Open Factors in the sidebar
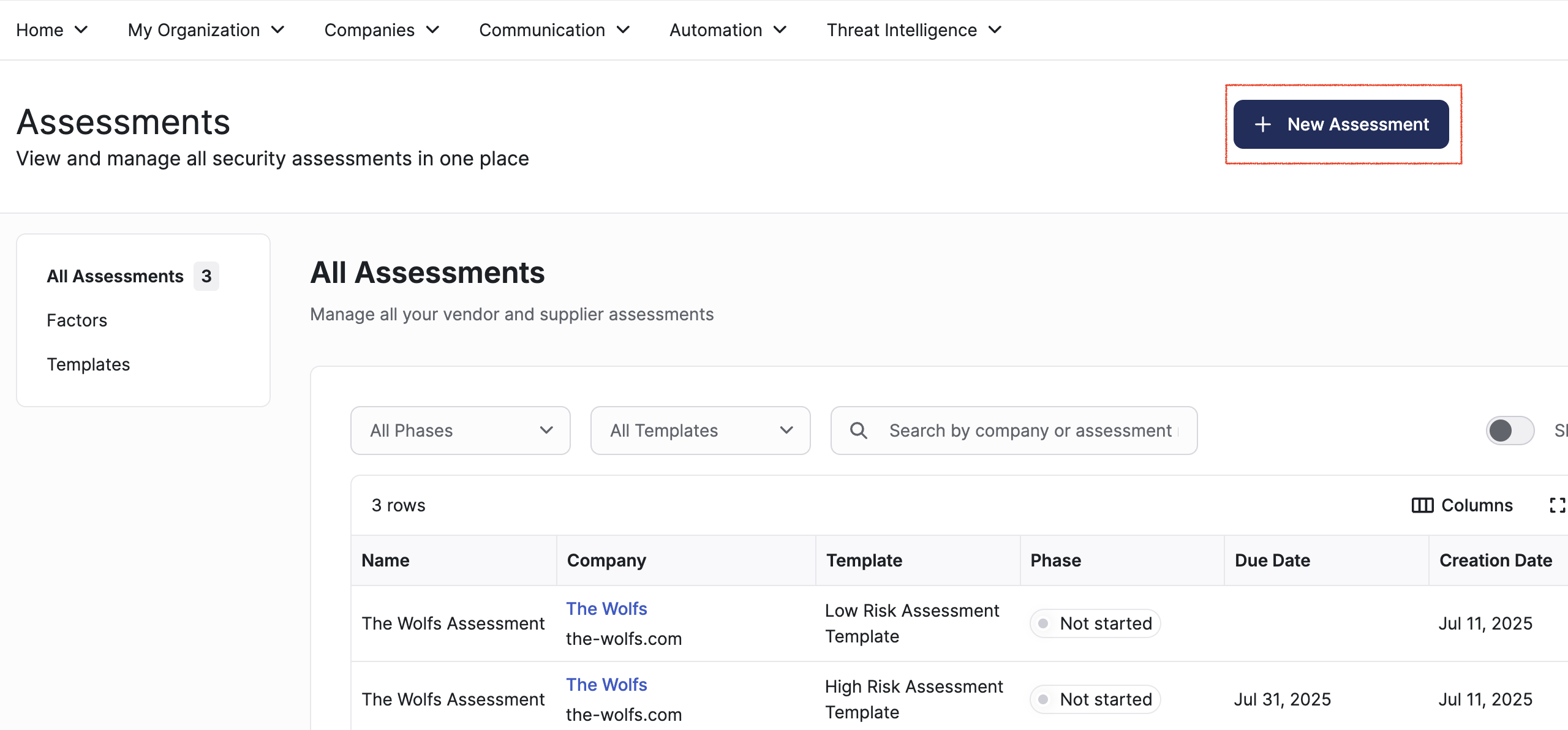Viewport: 1568px width, 730px height. click(77, 320)
